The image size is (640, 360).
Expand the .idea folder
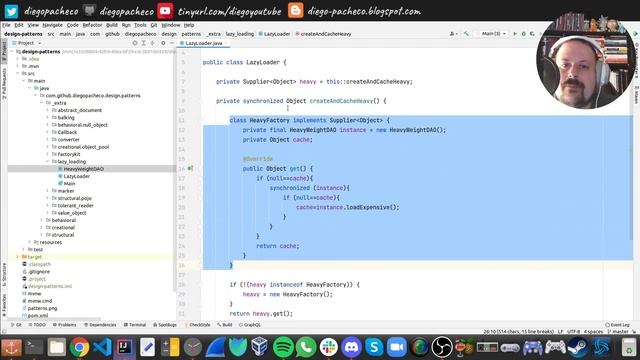point(18,59)
